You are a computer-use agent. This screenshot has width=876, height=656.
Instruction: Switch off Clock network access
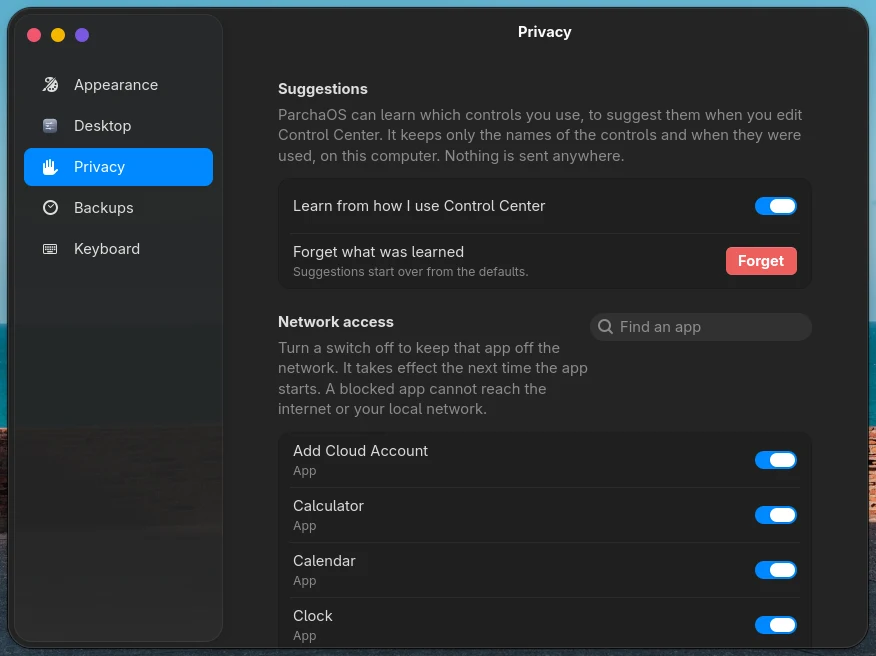pyautogui.click(x=775, y=625)
